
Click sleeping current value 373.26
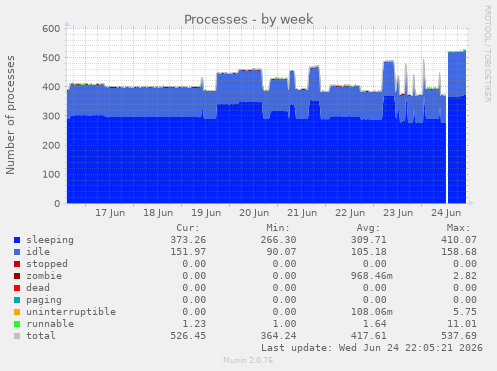pos(188,240)
